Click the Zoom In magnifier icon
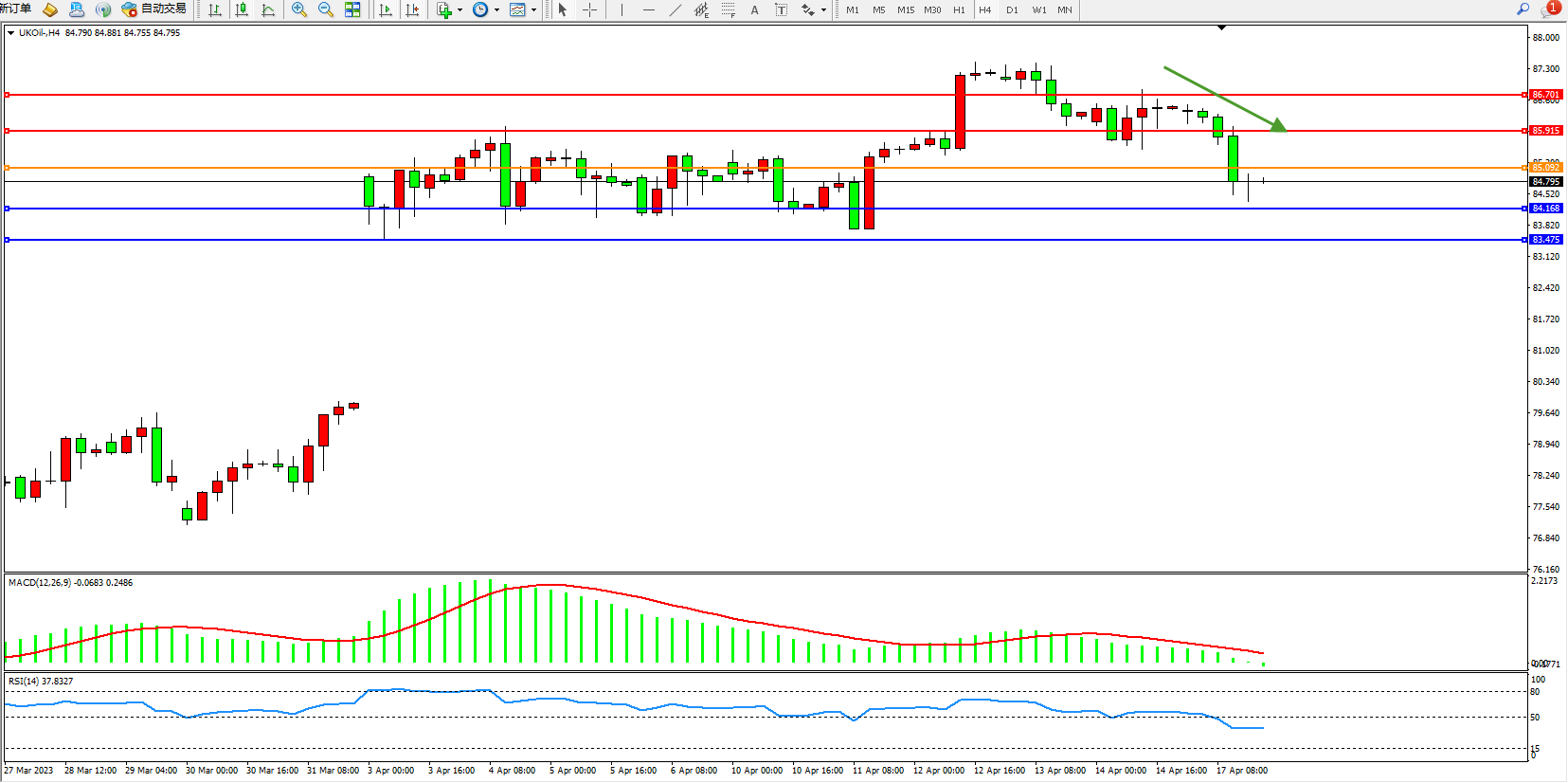The height and width of the screenshot is (783, 1568). coord(299,9)
